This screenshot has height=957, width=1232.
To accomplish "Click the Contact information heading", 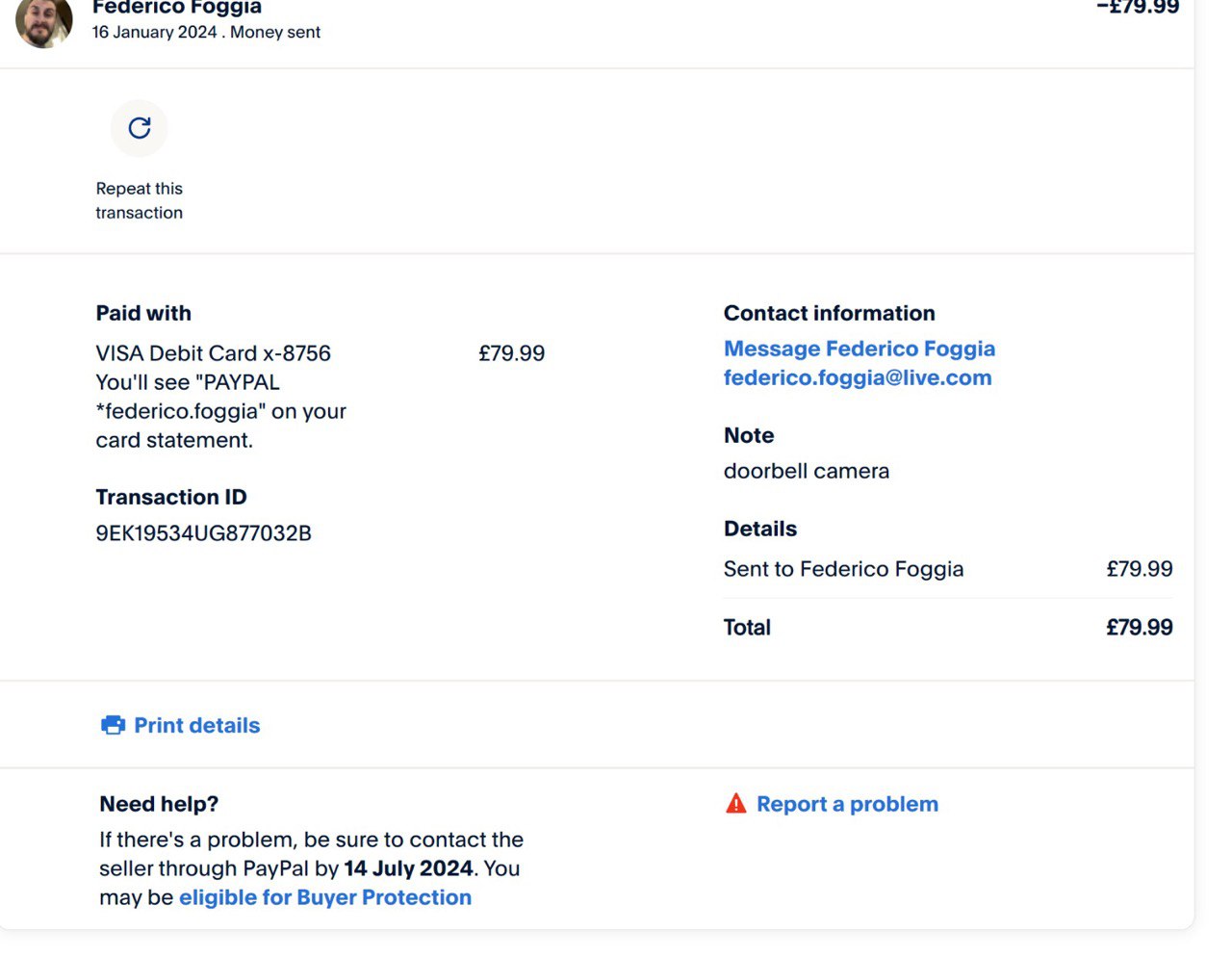I will point(829,313).
